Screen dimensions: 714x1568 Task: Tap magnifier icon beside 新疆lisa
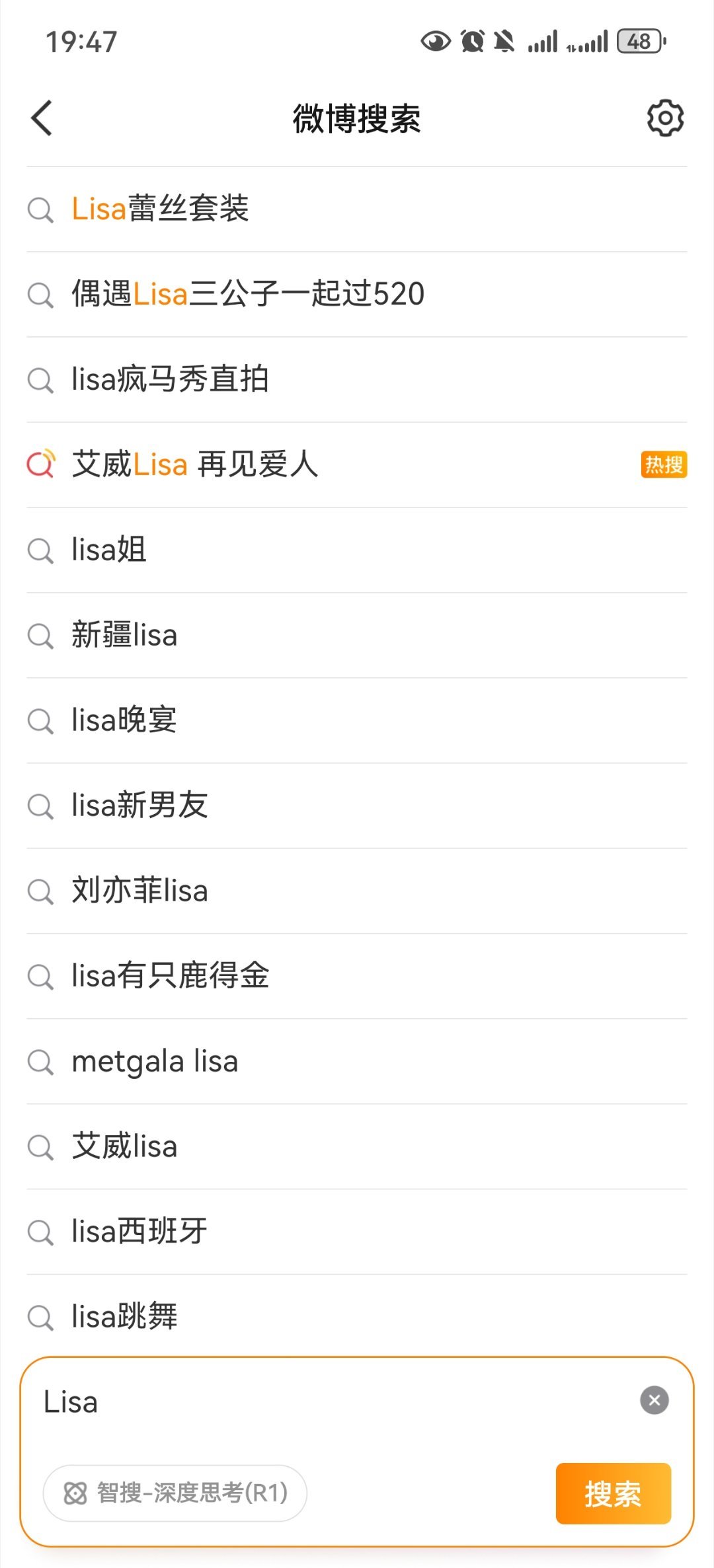point(40,636)
